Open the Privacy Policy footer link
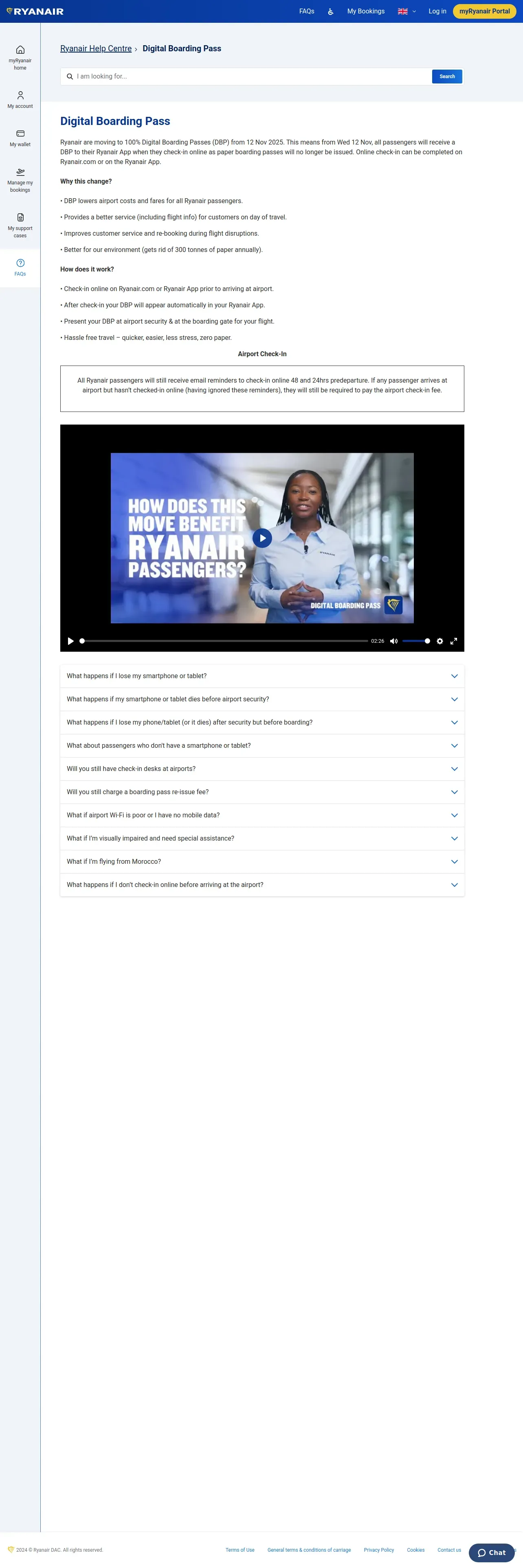 (x=379, y=1550)
